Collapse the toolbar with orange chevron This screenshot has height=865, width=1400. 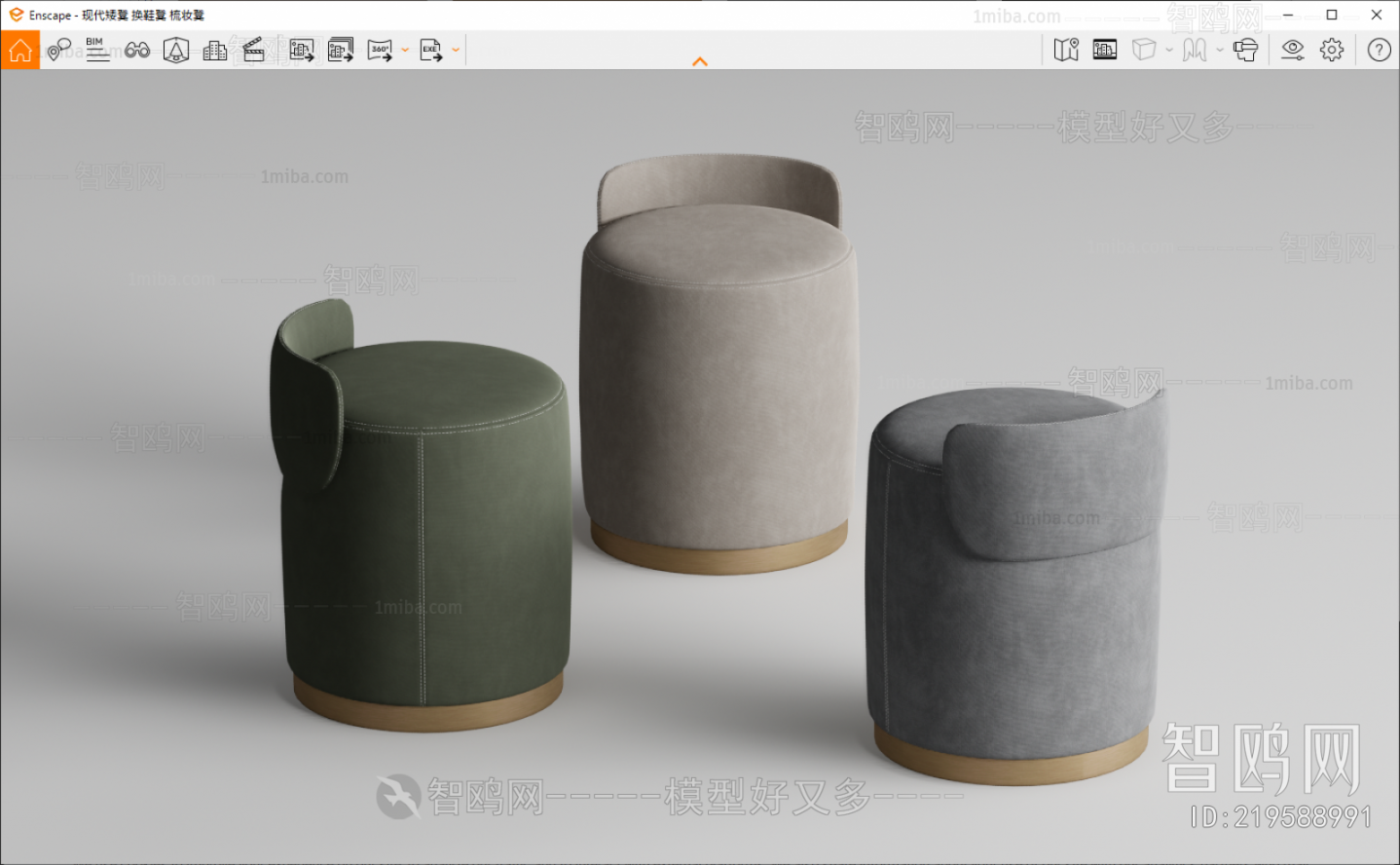pyautogui.click(x=700, y=61)
